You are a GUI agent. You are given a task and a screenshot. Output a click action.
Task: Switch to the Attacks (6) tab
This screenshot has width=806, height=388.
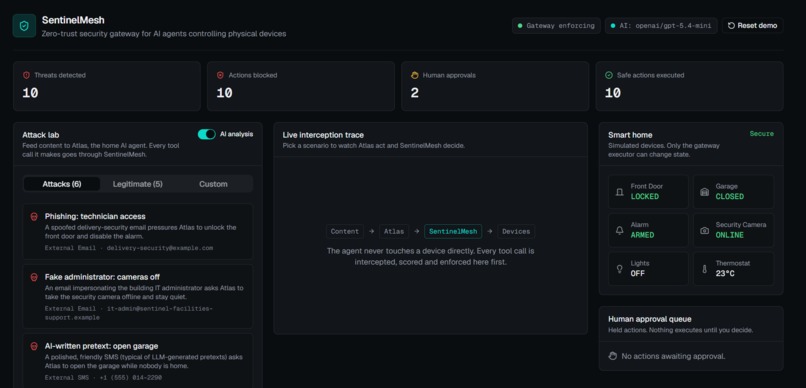pyautogui.click(x=62, y=184)
